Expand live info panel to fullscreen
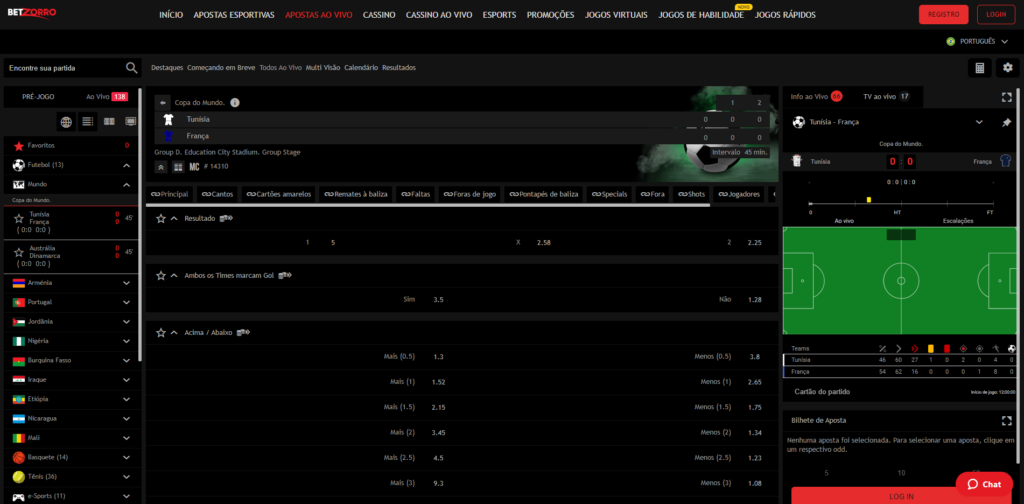 [1006, 97]
